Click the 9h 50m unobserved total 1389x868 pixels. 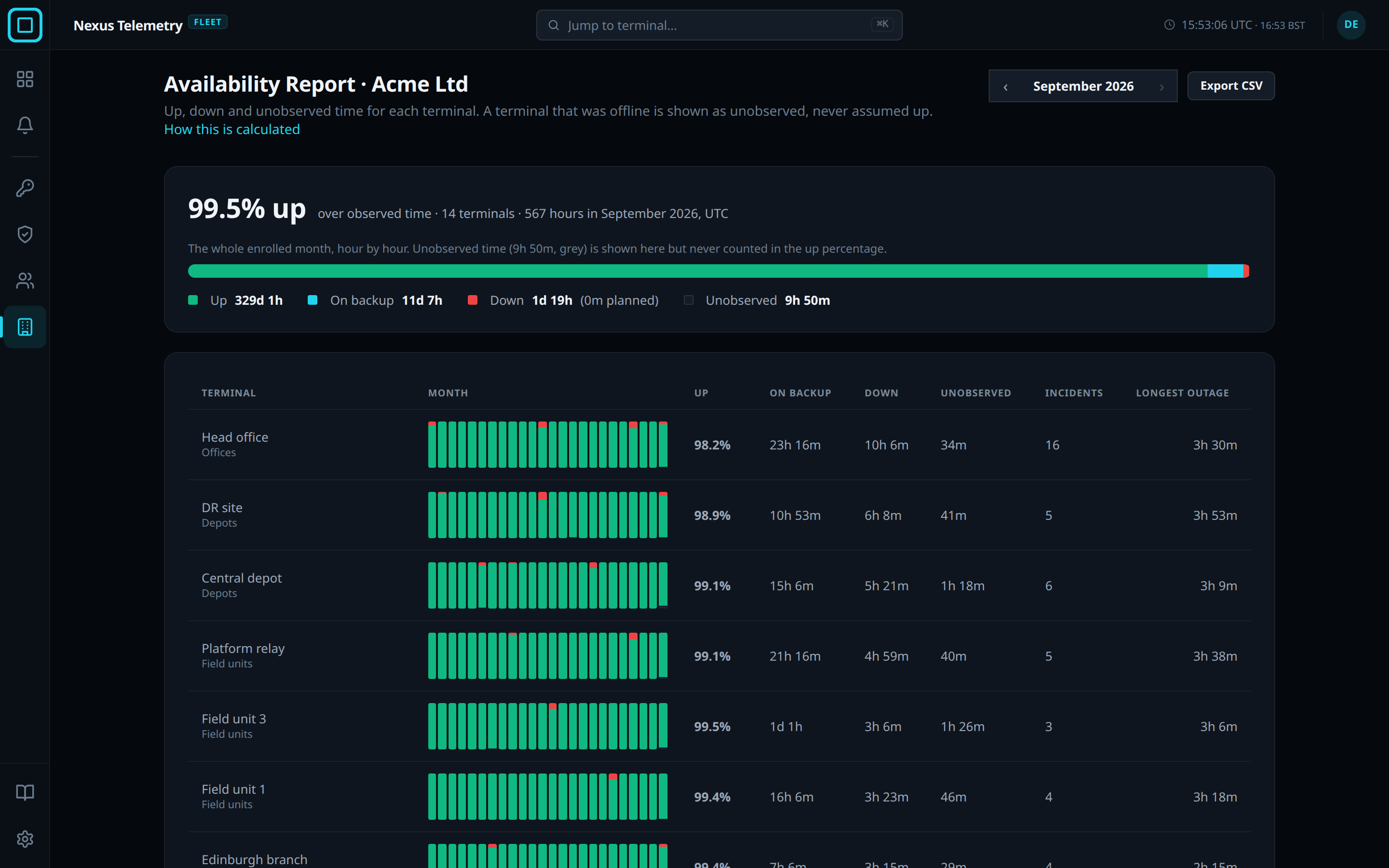pos(807,300)
